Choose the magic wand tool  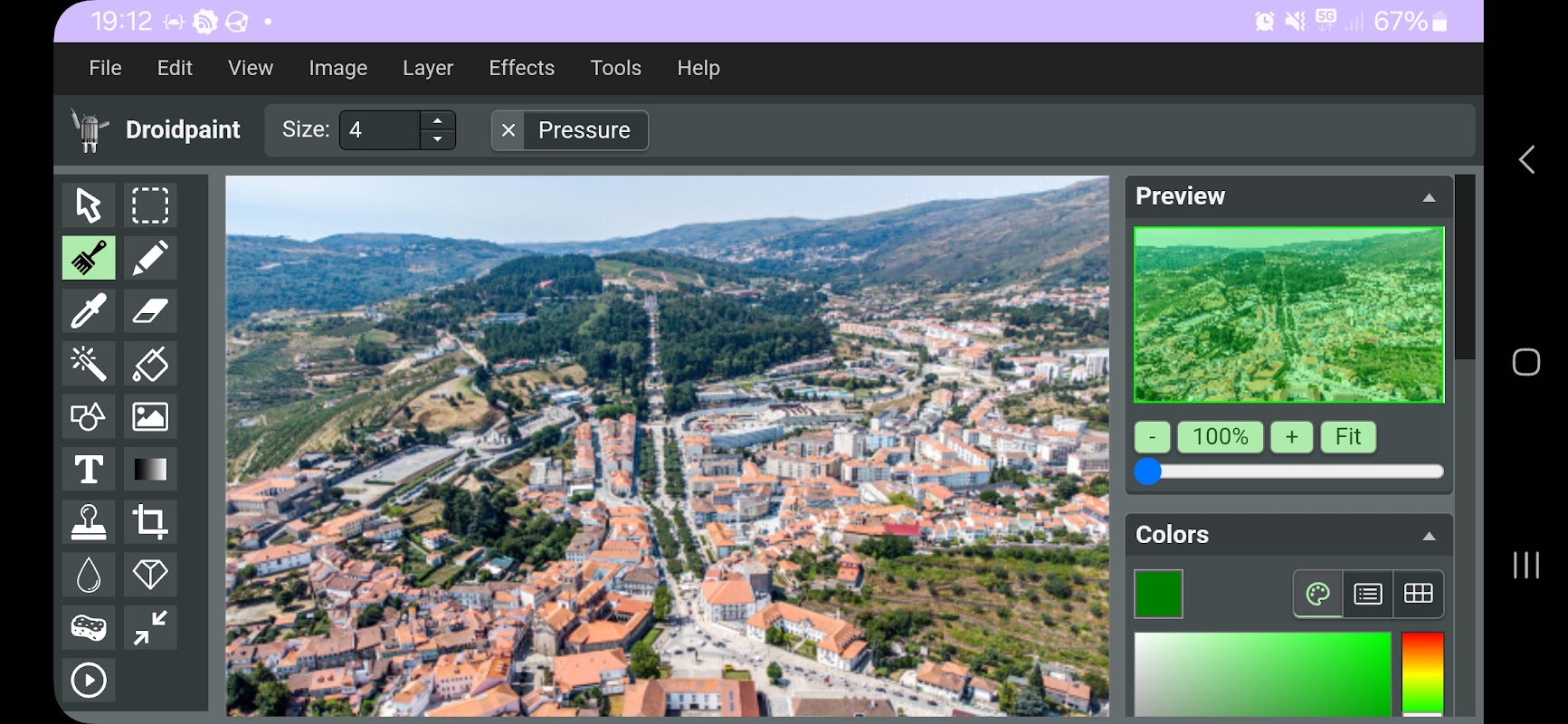pos(89,364)
